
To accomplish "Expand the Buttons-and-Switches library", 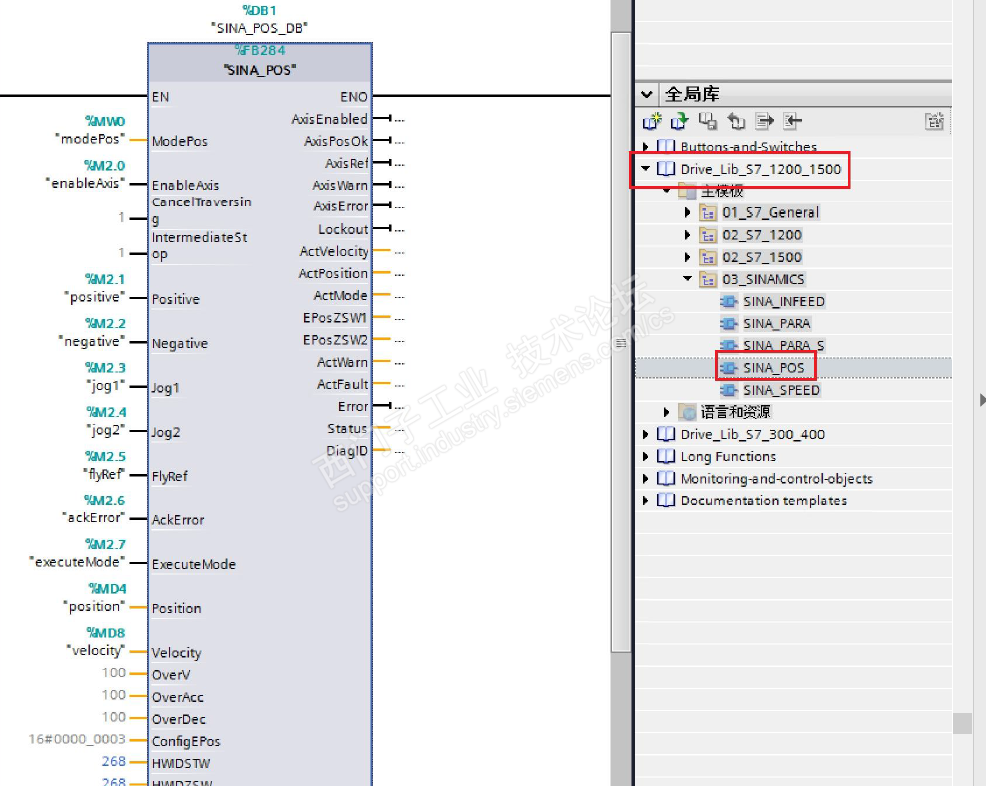I will point(645,147).
